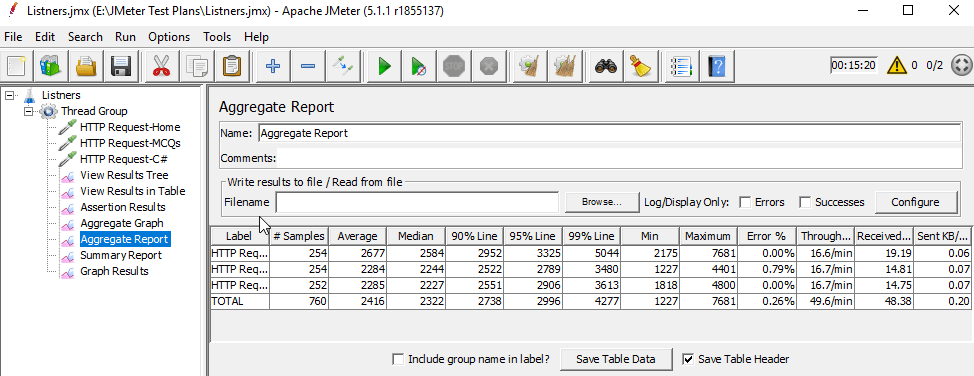
Task: Open the Function Helper list icon
Action: 681,65
